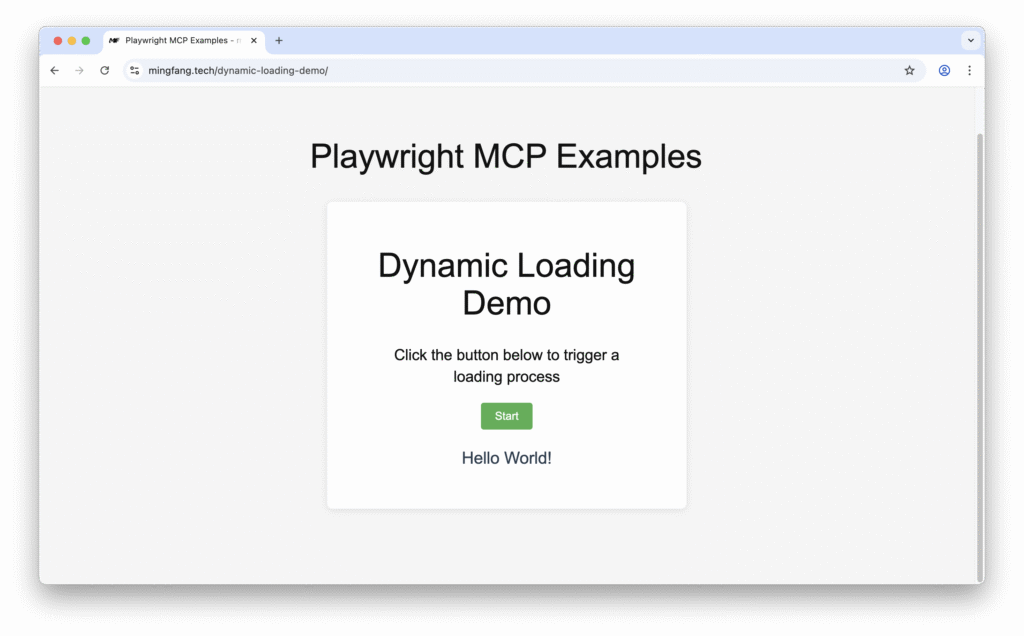Click the forward navigation arrow
Image resolution: width=1024 pixels, height=636 pixels.
tap(79, 70)
